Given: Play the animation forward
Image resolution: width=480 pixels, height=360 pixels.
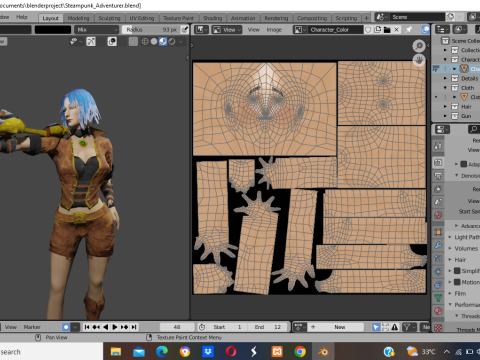Looking at the screenshot, I should click(115, 327).
